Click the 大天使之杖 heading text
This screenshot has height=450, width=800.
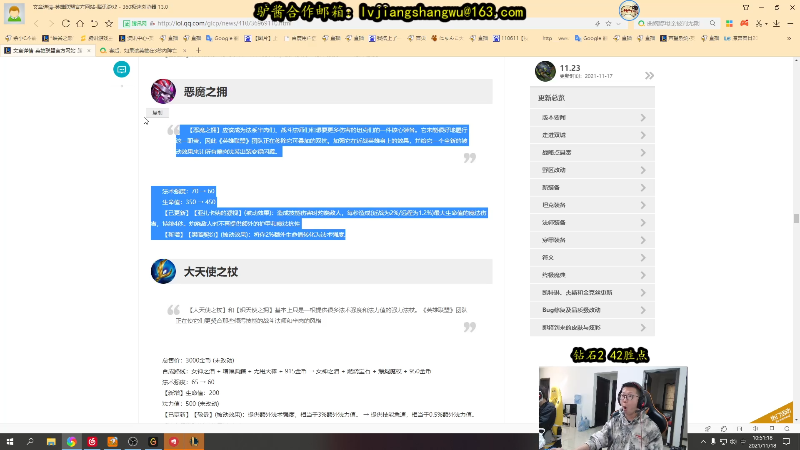pos(211,272)
